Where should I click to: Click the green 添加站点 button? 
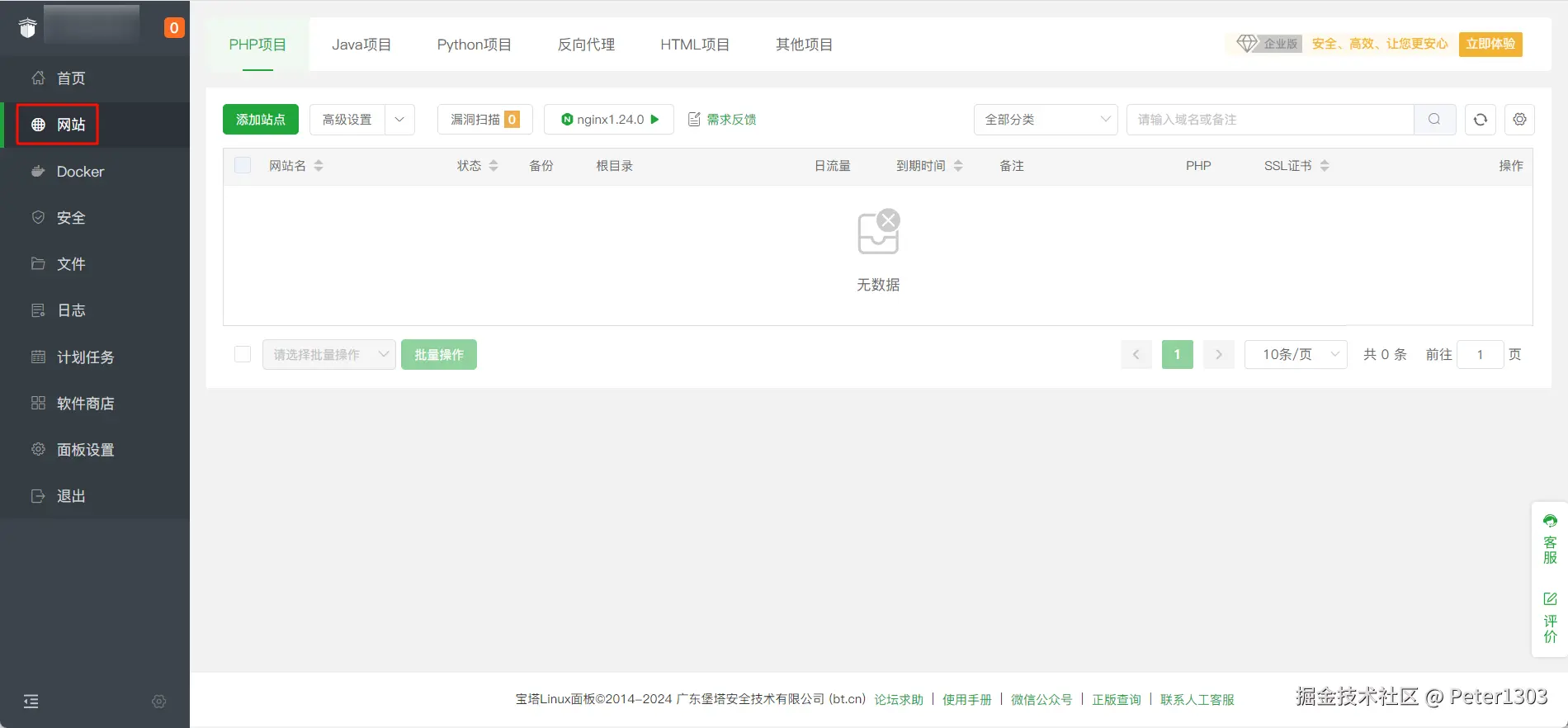[261, 120]
